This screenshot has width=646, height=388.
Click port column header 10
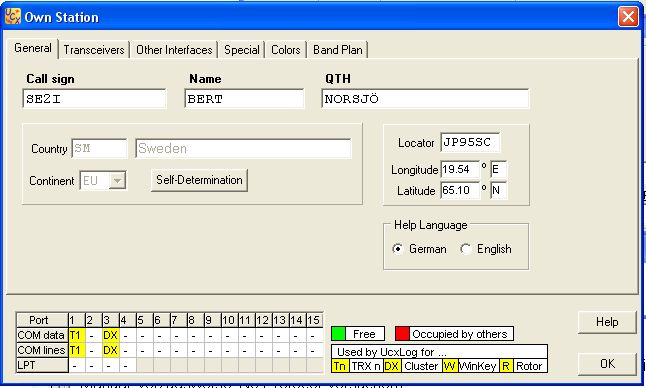point(229,320)
